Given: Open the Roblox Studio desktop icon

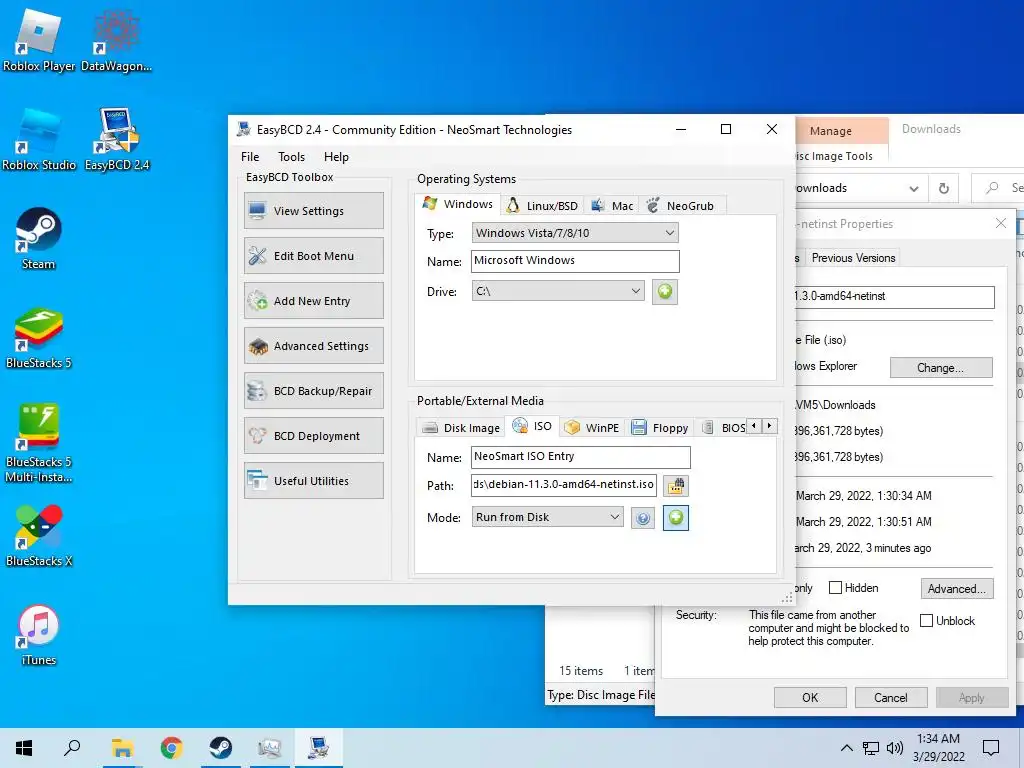Looking at the screenshot, I should pos(39,139).
